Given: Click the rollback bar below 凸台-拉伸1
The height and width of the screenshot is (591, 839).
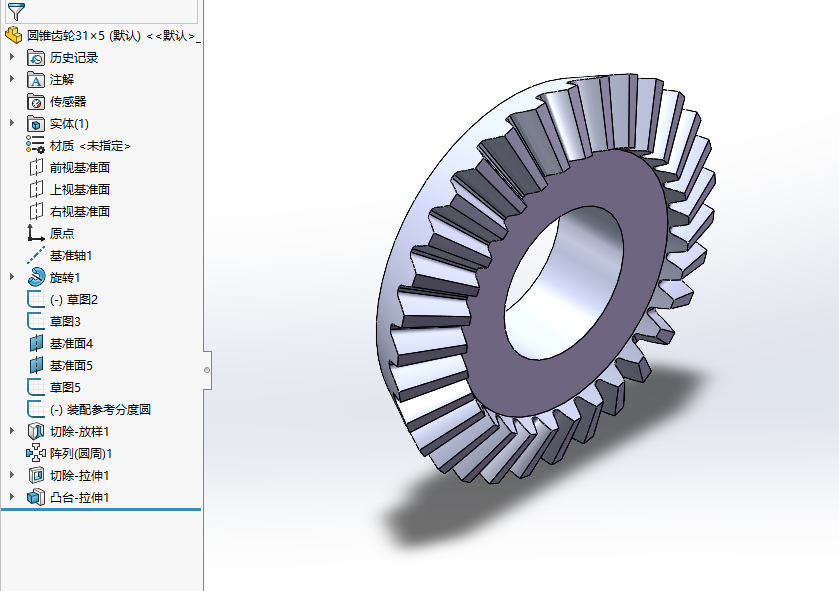Looking at the screenshot, I should click(x=101, y=510).
